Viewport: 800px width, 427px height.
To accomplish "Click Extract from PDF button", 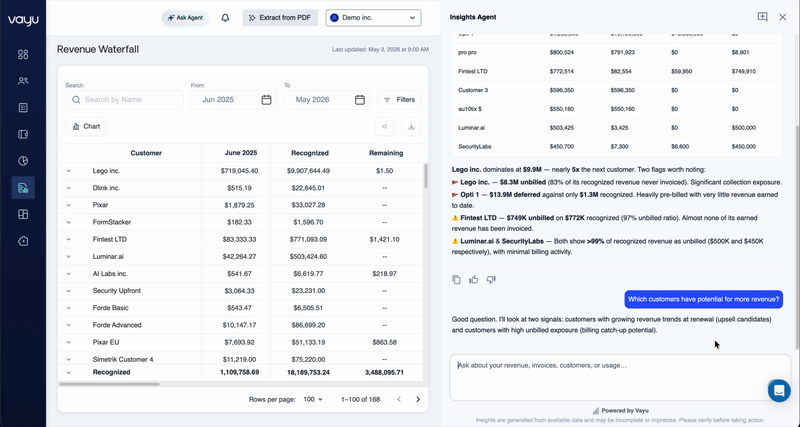I will pyautogui.click(x=280, y=18).
